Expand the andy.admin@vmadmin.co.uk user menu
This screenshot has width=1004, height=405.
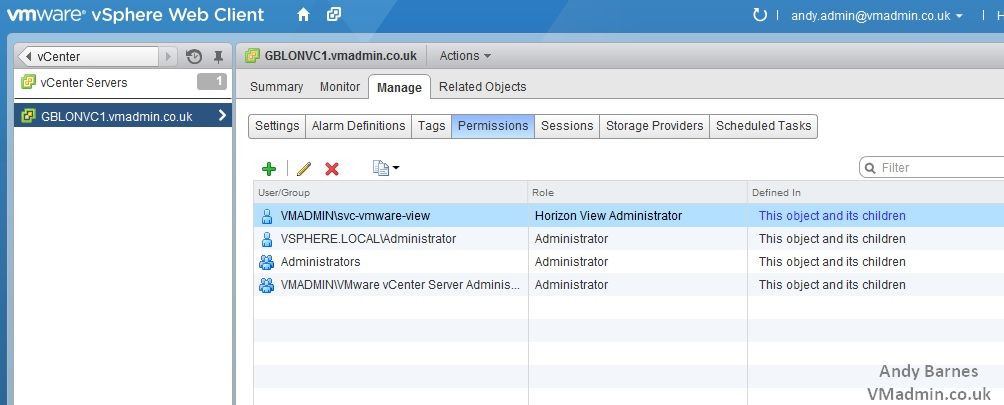877,16
